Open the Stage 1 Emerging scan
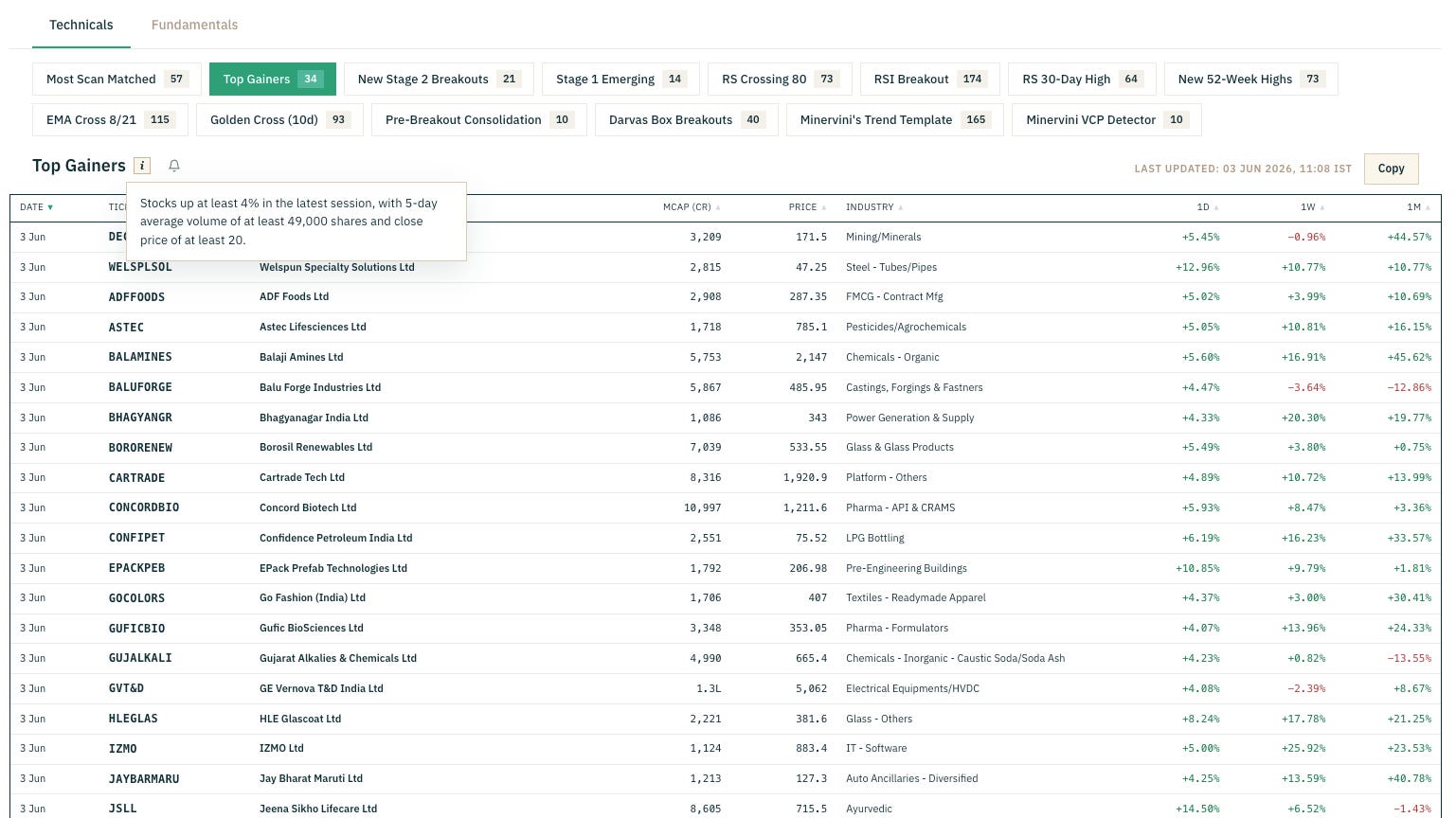The height and width of the screenshot is (818, 1456). 620,80
